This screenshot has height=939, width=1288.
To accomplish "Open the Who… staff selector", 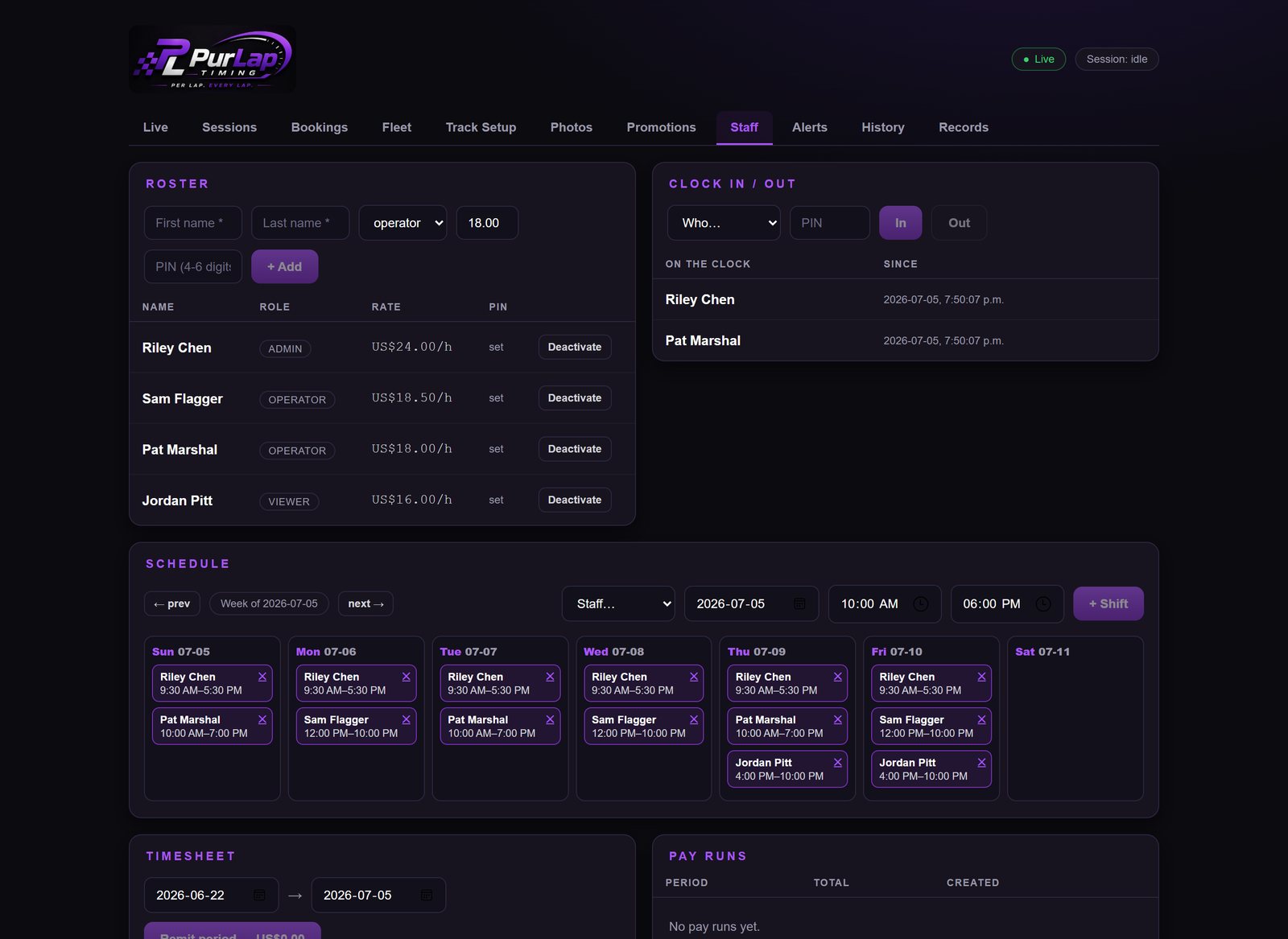I will (724, 223).
